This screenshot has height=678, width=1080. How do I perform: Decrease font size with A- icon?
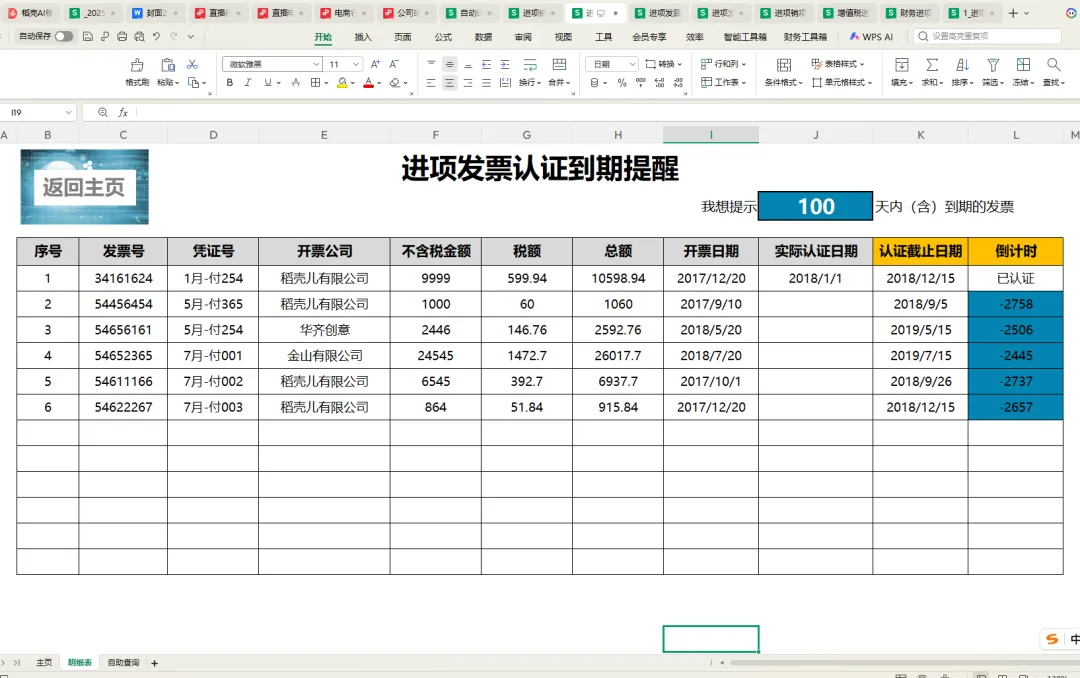tap(394, 64)
